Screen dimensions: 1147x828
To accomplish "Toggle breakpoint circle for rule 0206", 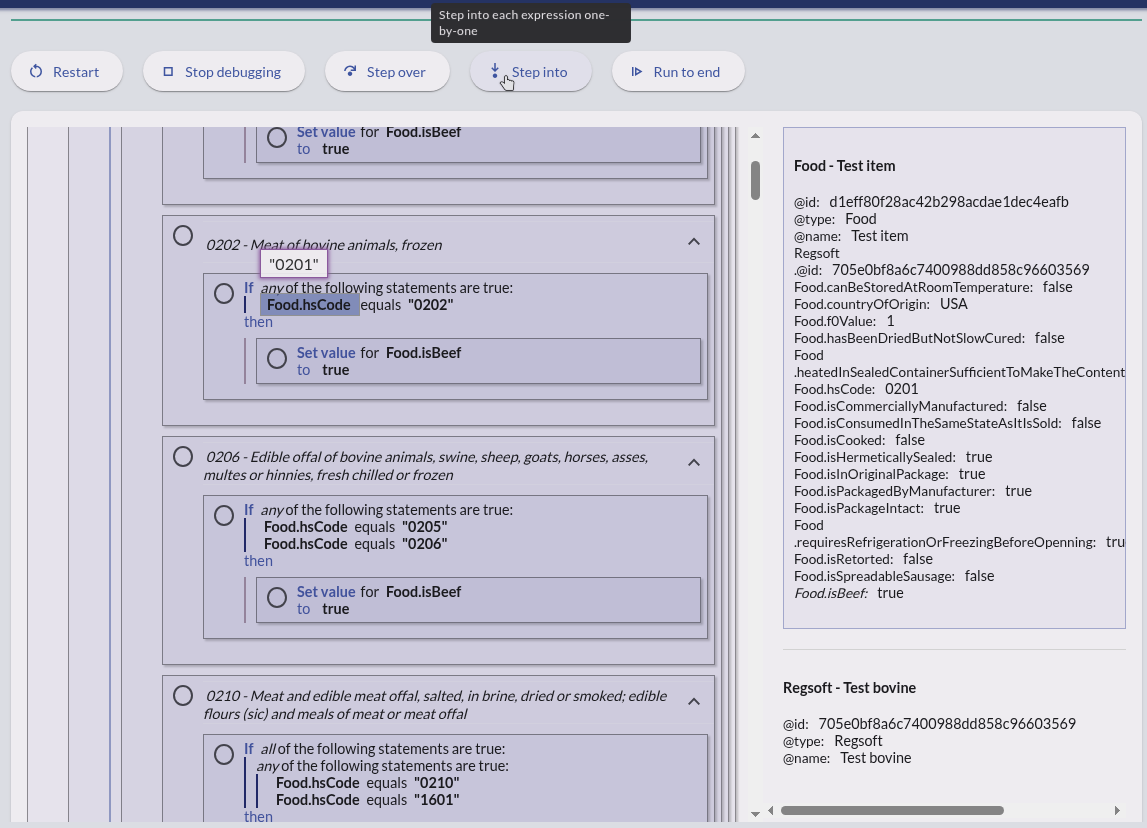I will pyautogui.click(x=183, y=457).
